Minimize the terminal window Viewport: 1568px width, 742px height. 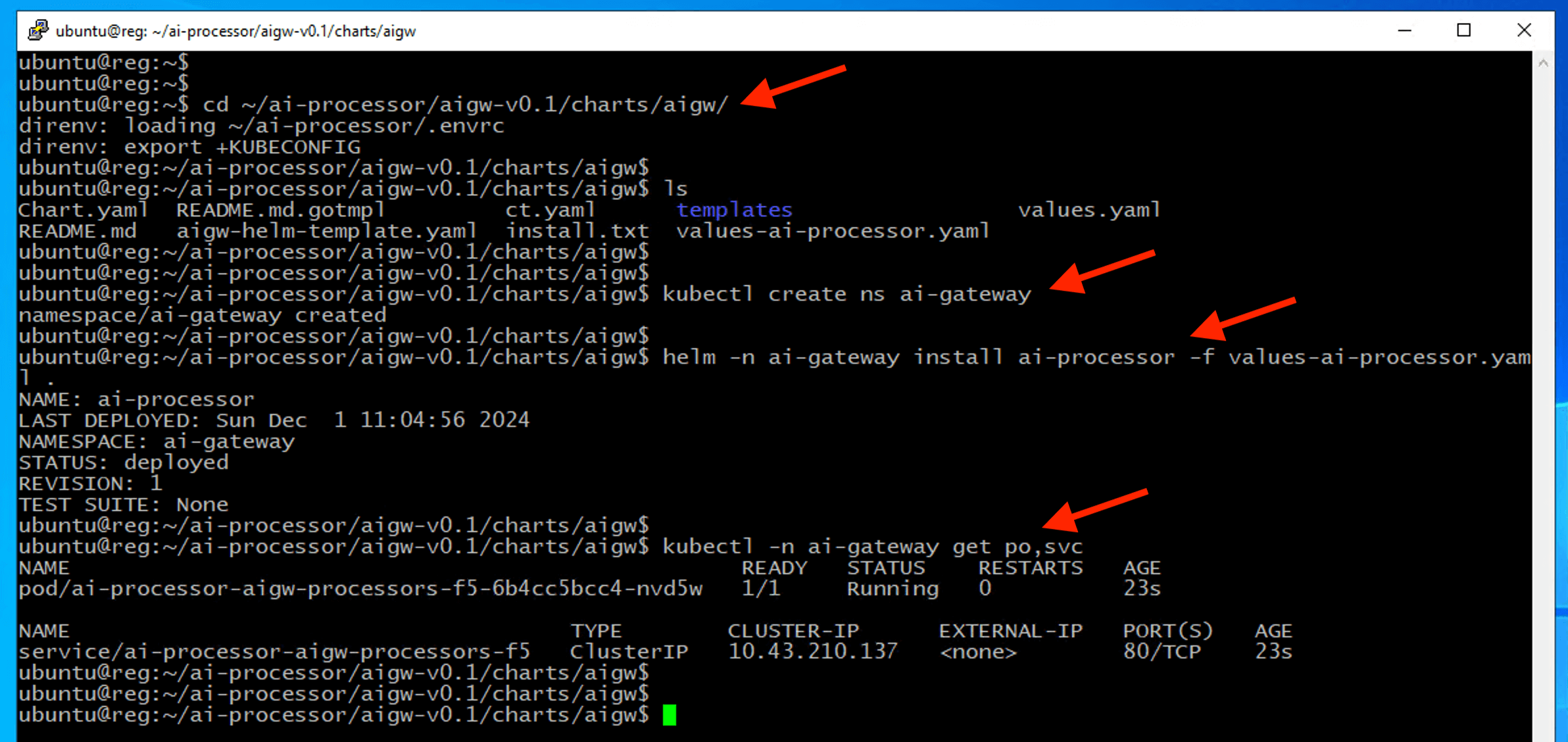(x=1405, y=30)
